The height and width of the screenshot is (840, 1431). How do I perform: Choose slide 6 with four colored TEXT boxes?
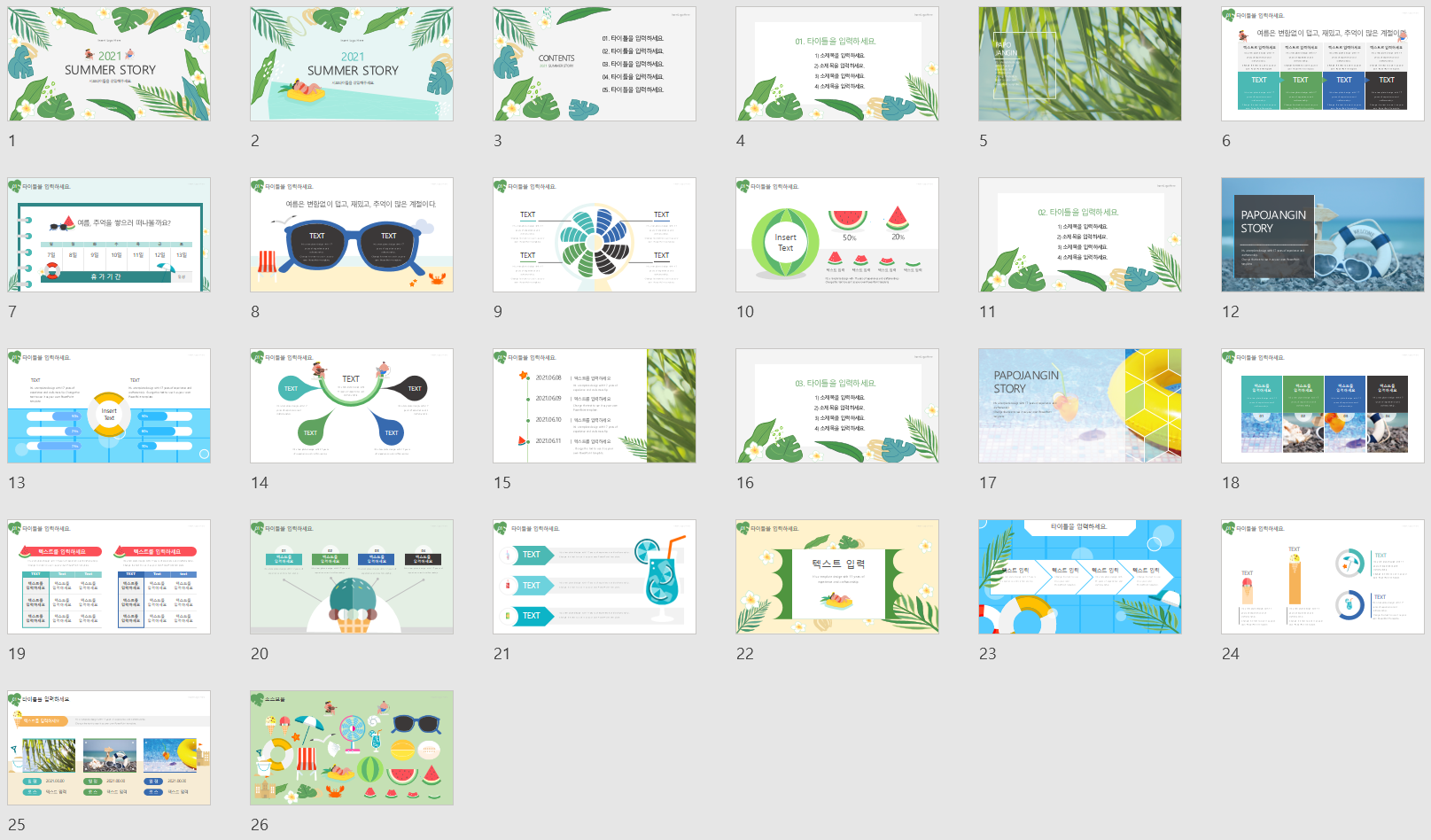[1323, 64]
